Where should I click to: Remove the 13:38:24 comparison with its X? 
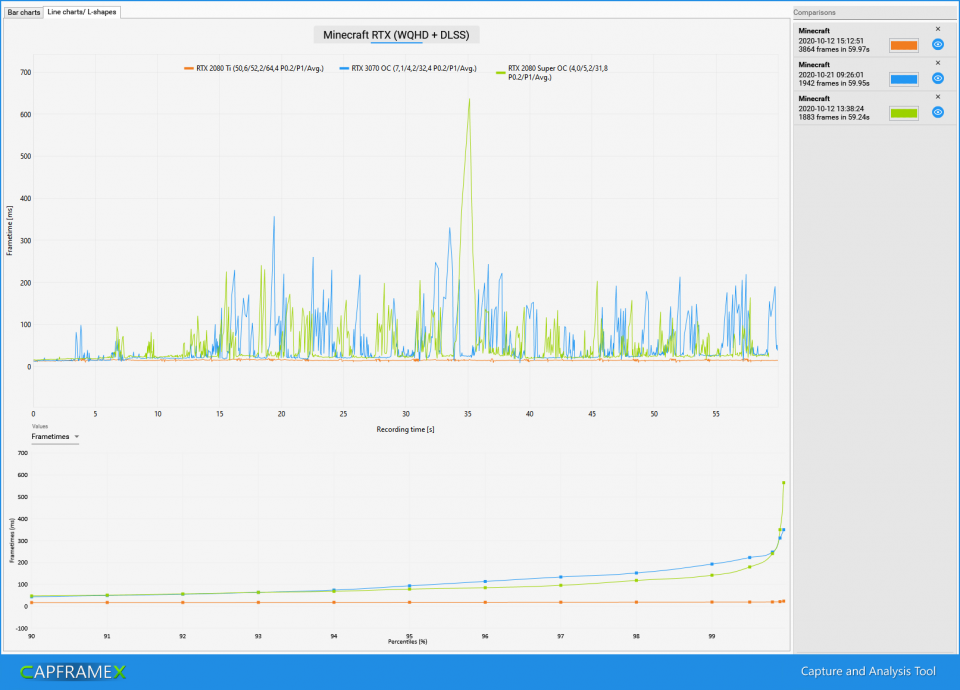click(x=937, y=97)
